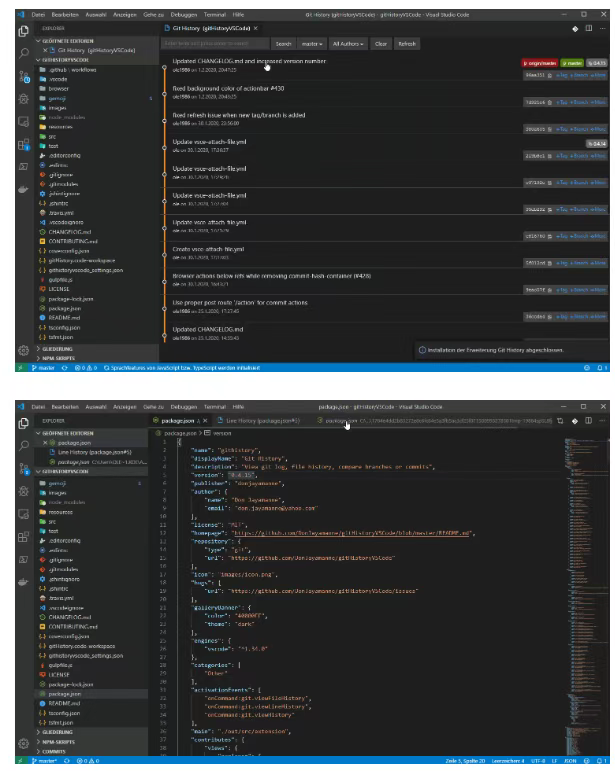Click the Search button in Git History
Viewport: 615px width, 771px height.
(x=283, y=44)
